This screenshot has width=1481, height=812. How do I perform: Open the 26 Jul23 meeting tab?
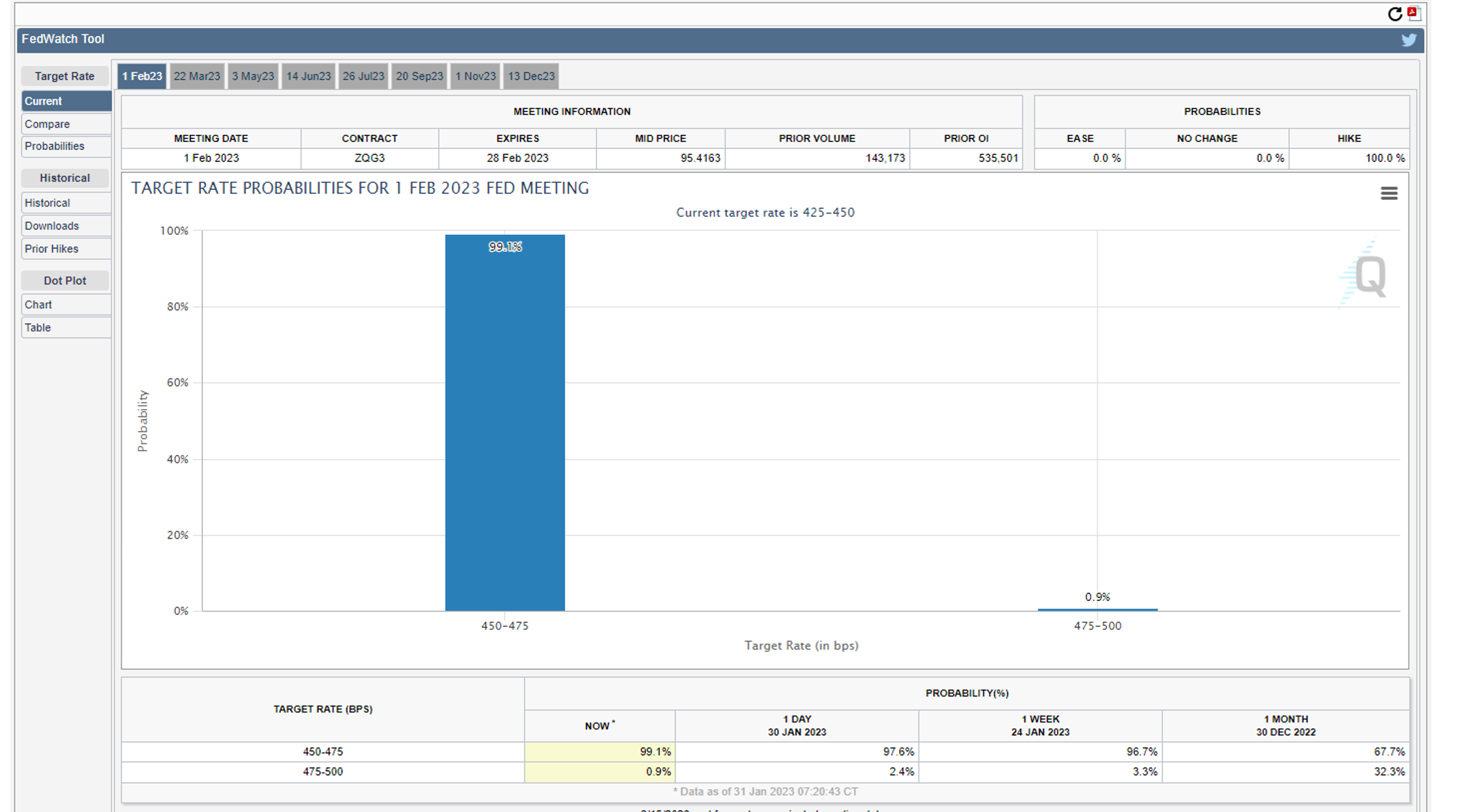pyautogui.click(x=363, y=76)
